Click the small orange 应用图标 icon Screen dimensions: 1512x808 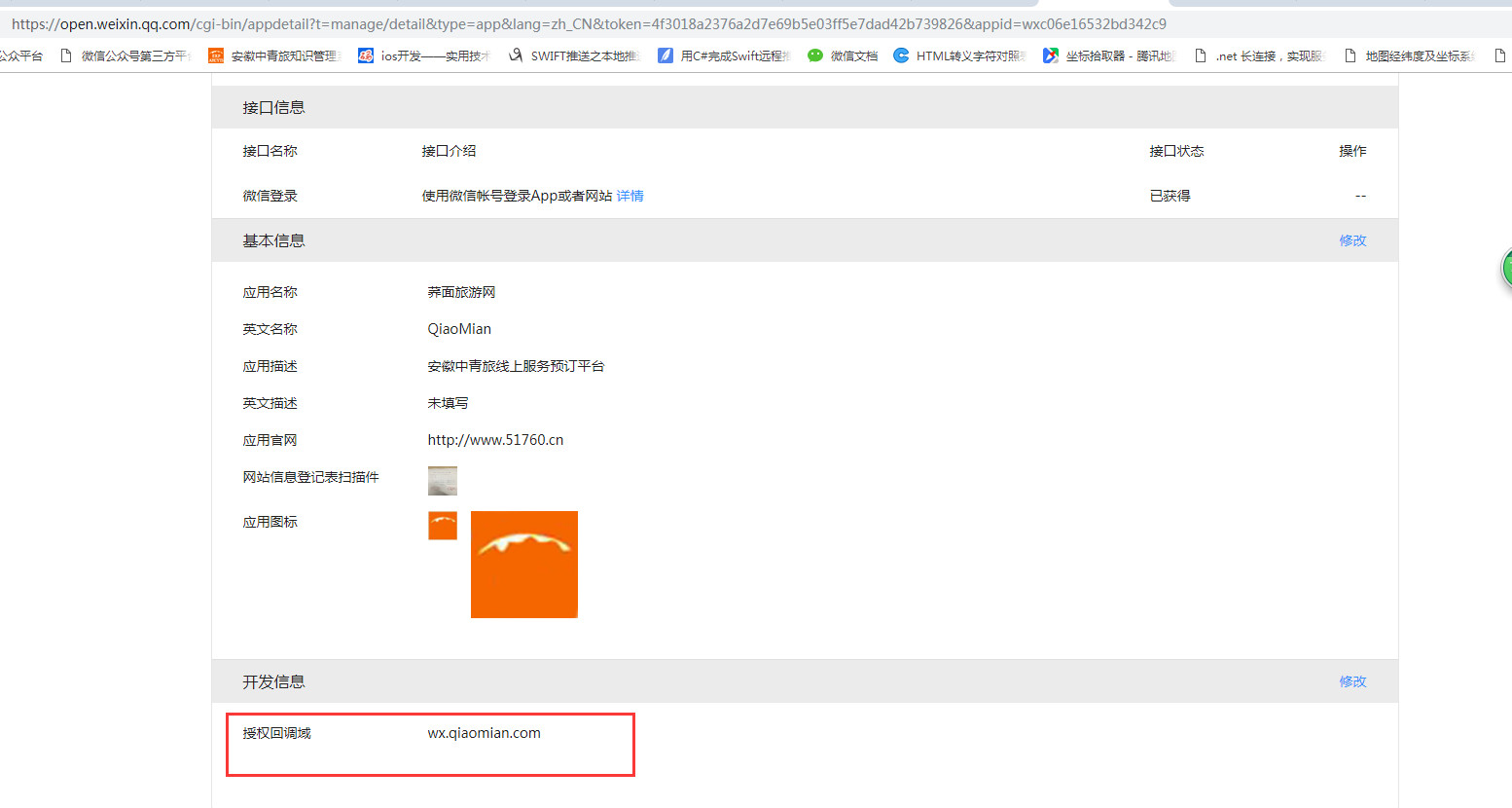tap(443, 526)
